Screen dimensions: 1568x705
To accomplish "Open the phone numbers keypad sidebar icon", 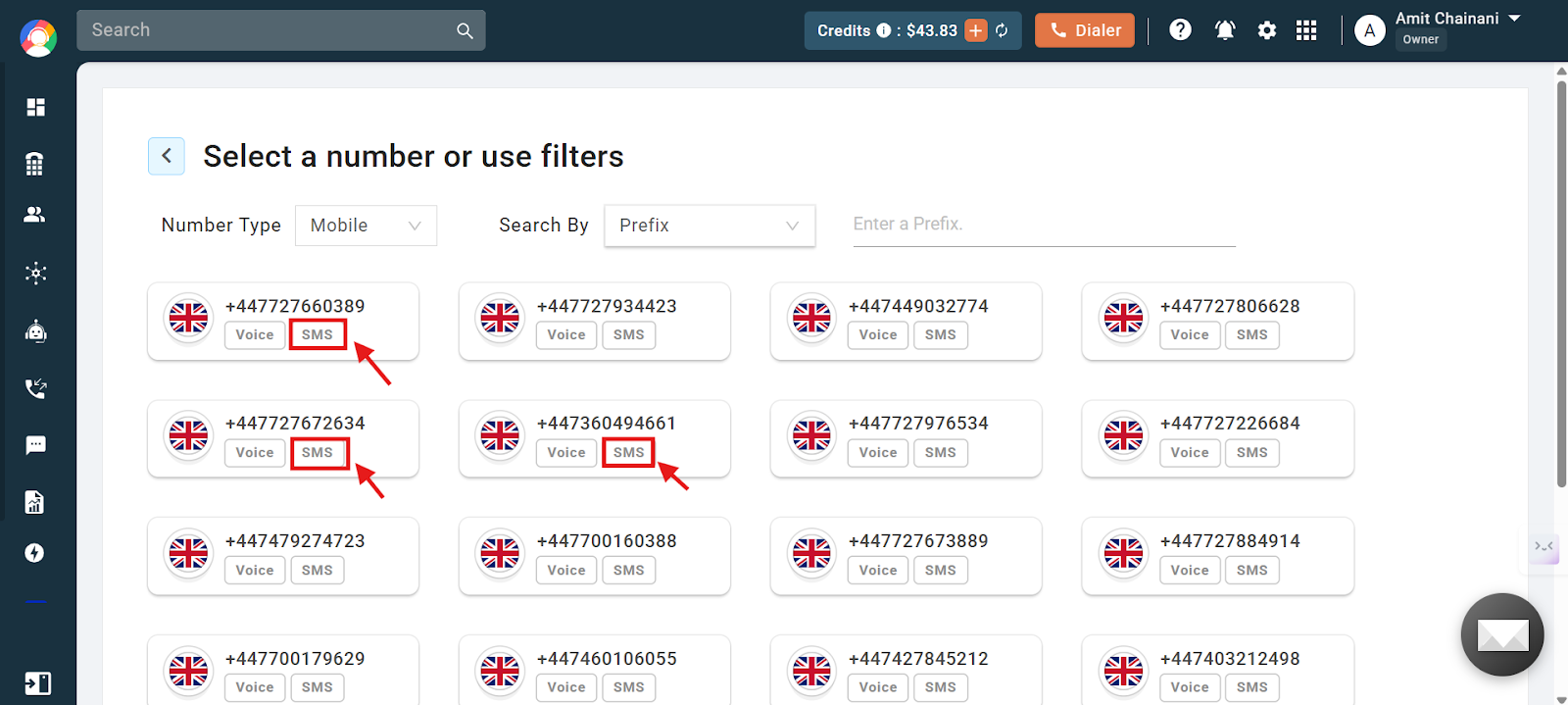I will 35,164.
